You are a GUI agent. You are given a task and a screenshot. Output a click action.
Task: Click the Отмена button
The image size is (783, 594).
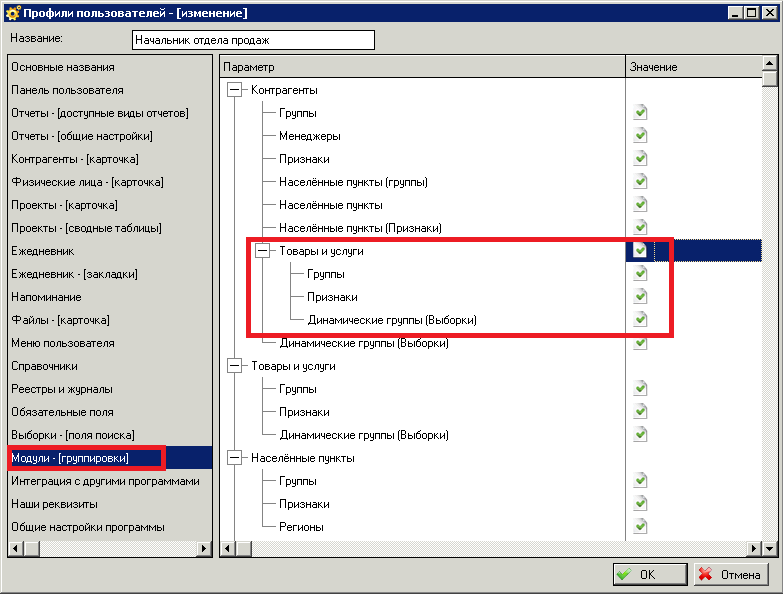[732, 575]
